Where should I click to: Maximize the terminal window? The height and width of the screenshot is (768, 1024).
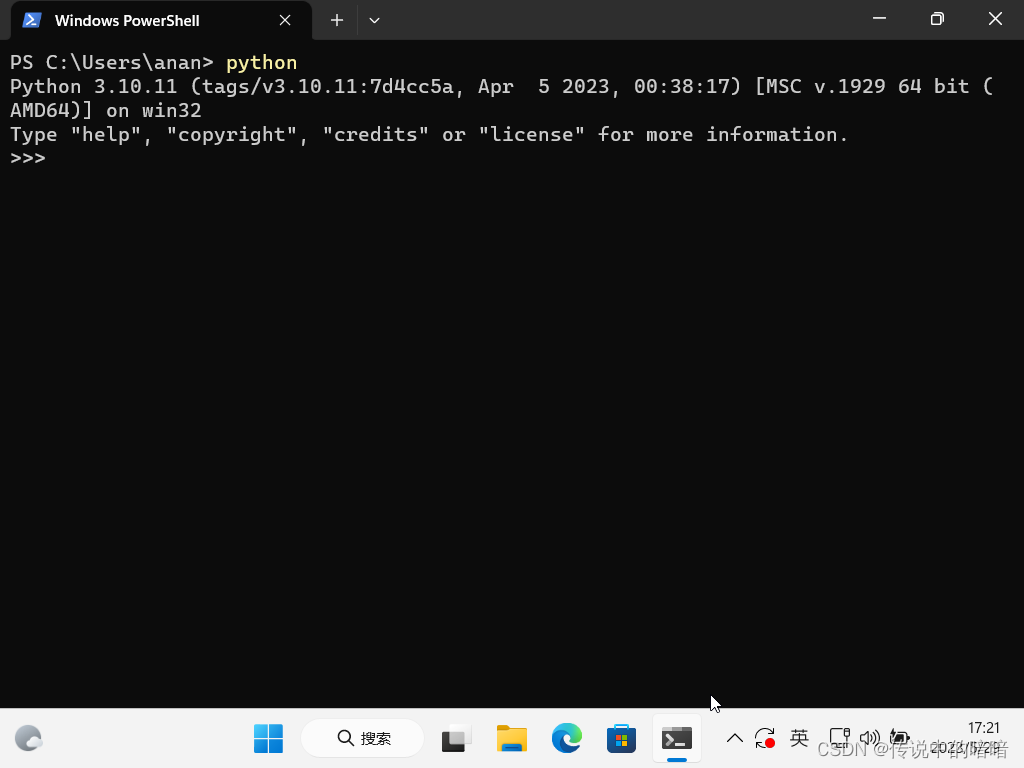point(937,19)
